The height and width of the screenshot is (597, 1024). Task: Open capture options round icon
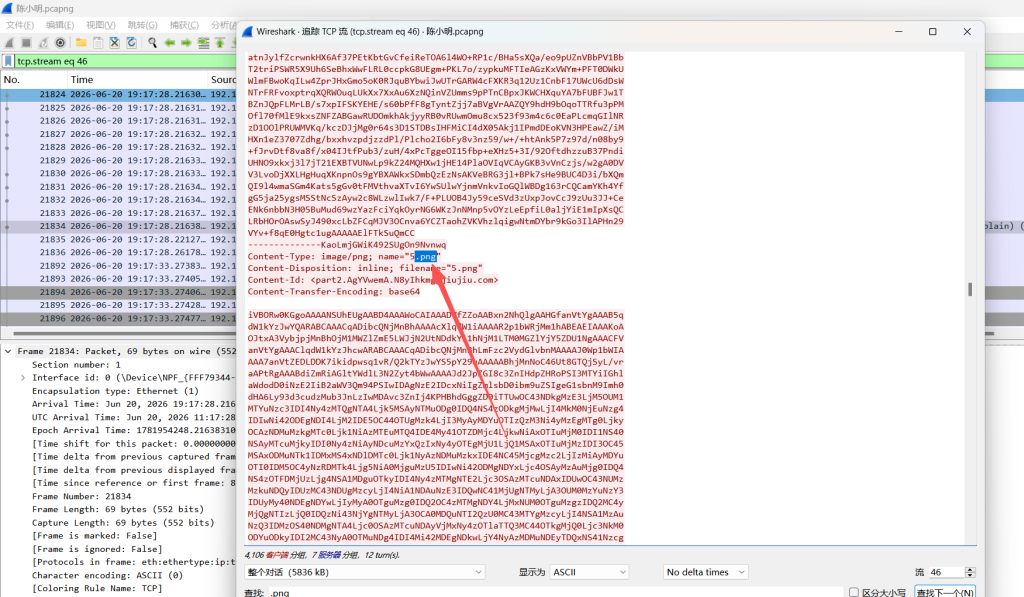pos(60,42)
